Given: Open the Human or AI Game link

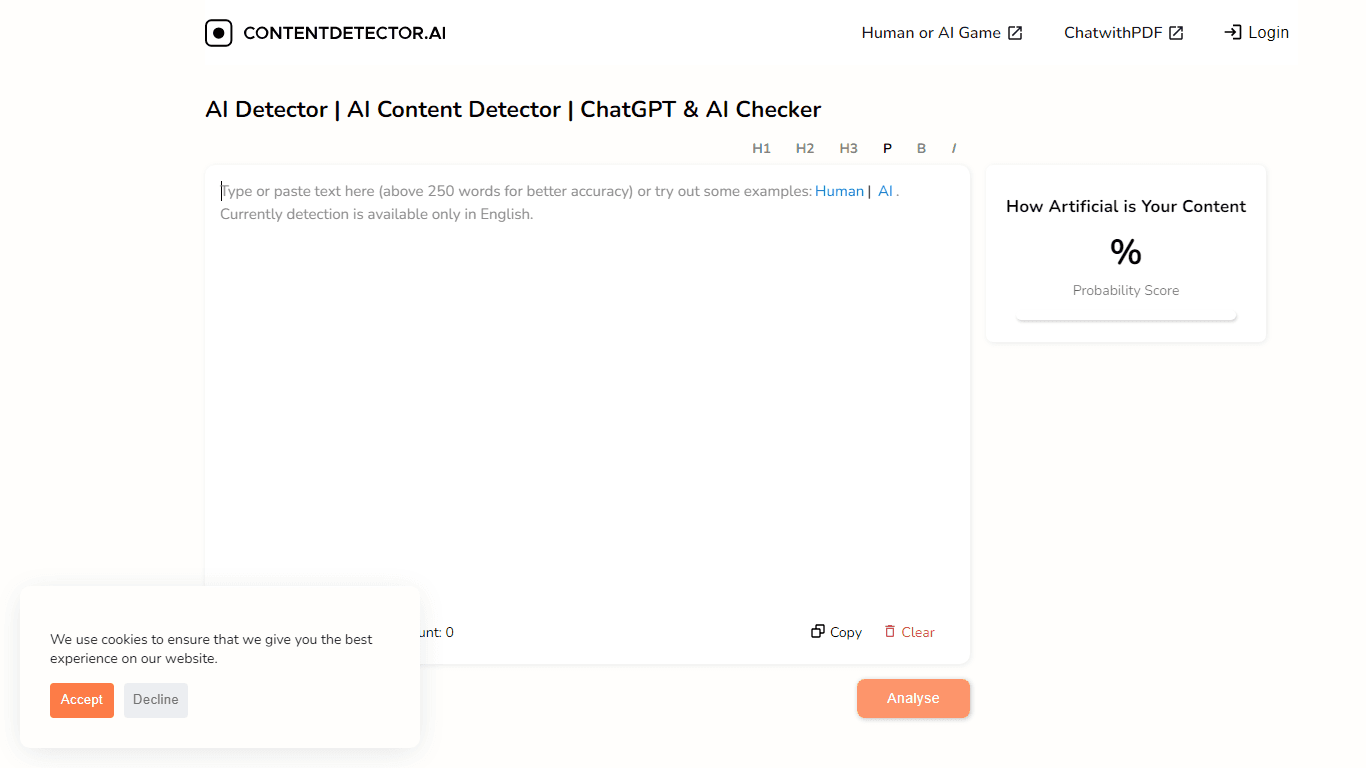Looking at the screenshot, I should 942,33.
